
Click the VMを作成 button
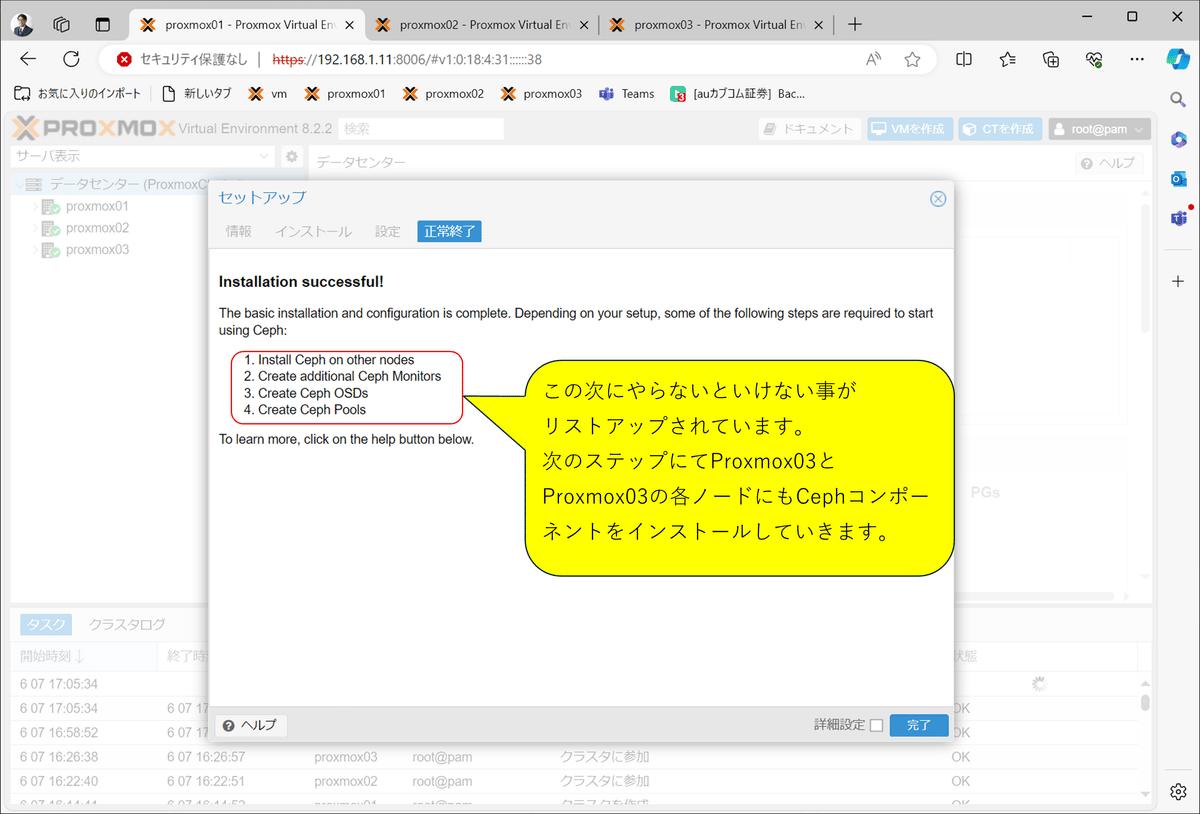pyautogui.click(x=909, y=129)
